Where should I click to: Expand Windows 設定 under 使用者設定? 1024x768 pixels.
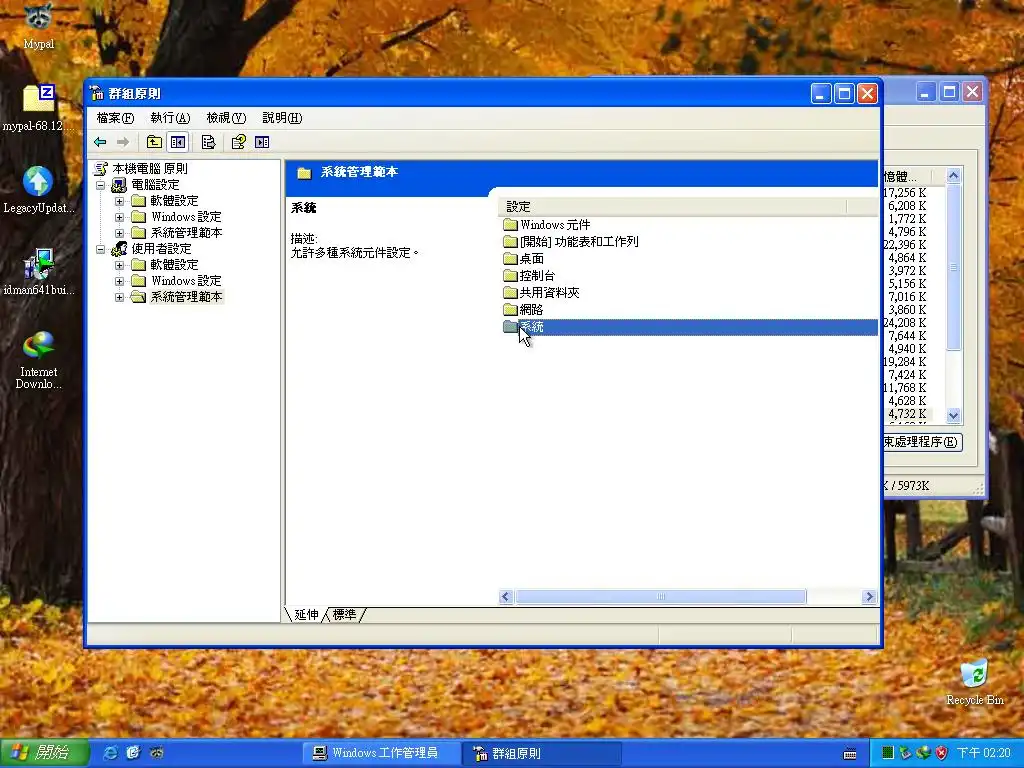120,281
